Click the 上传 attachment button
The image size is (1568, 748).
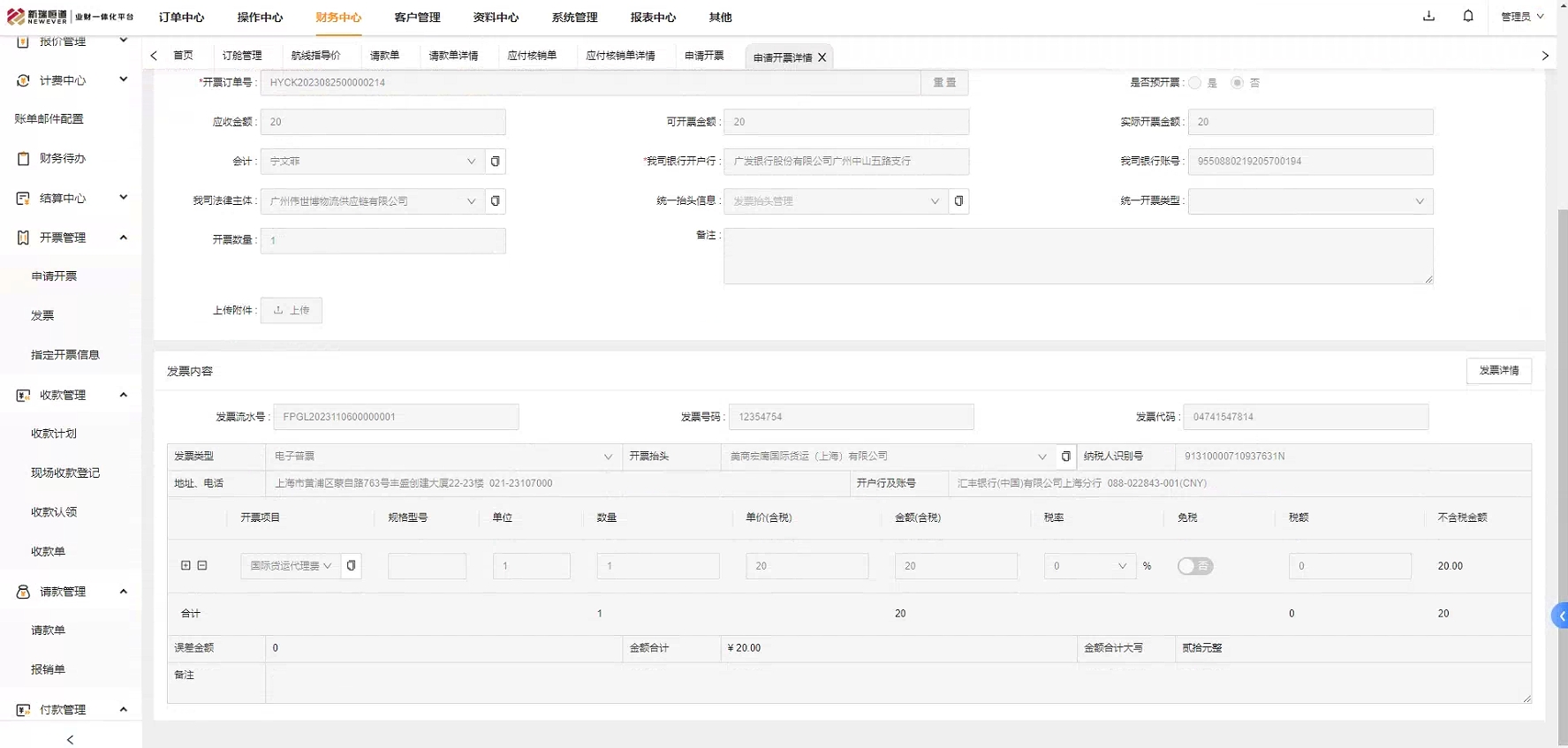tap(292, 311)
